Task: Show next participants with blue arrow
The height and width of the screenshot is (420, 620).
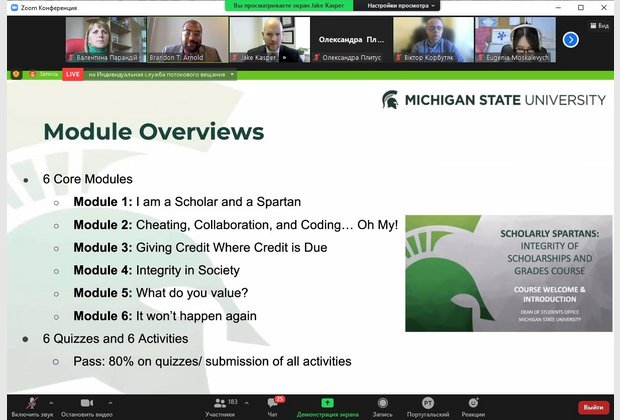Action: pyautogui.click(x=571, y=40)
